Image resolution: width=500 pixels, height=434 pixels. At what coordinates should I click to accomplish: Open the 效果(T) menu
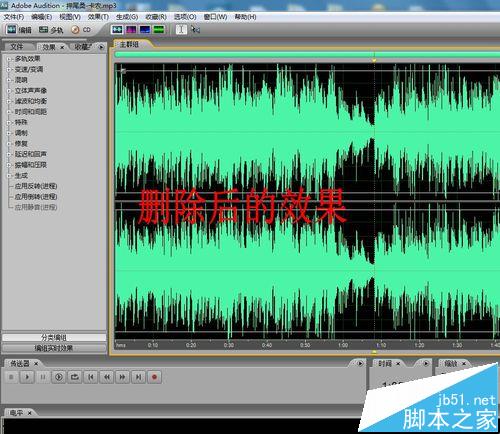coord(98,16)
